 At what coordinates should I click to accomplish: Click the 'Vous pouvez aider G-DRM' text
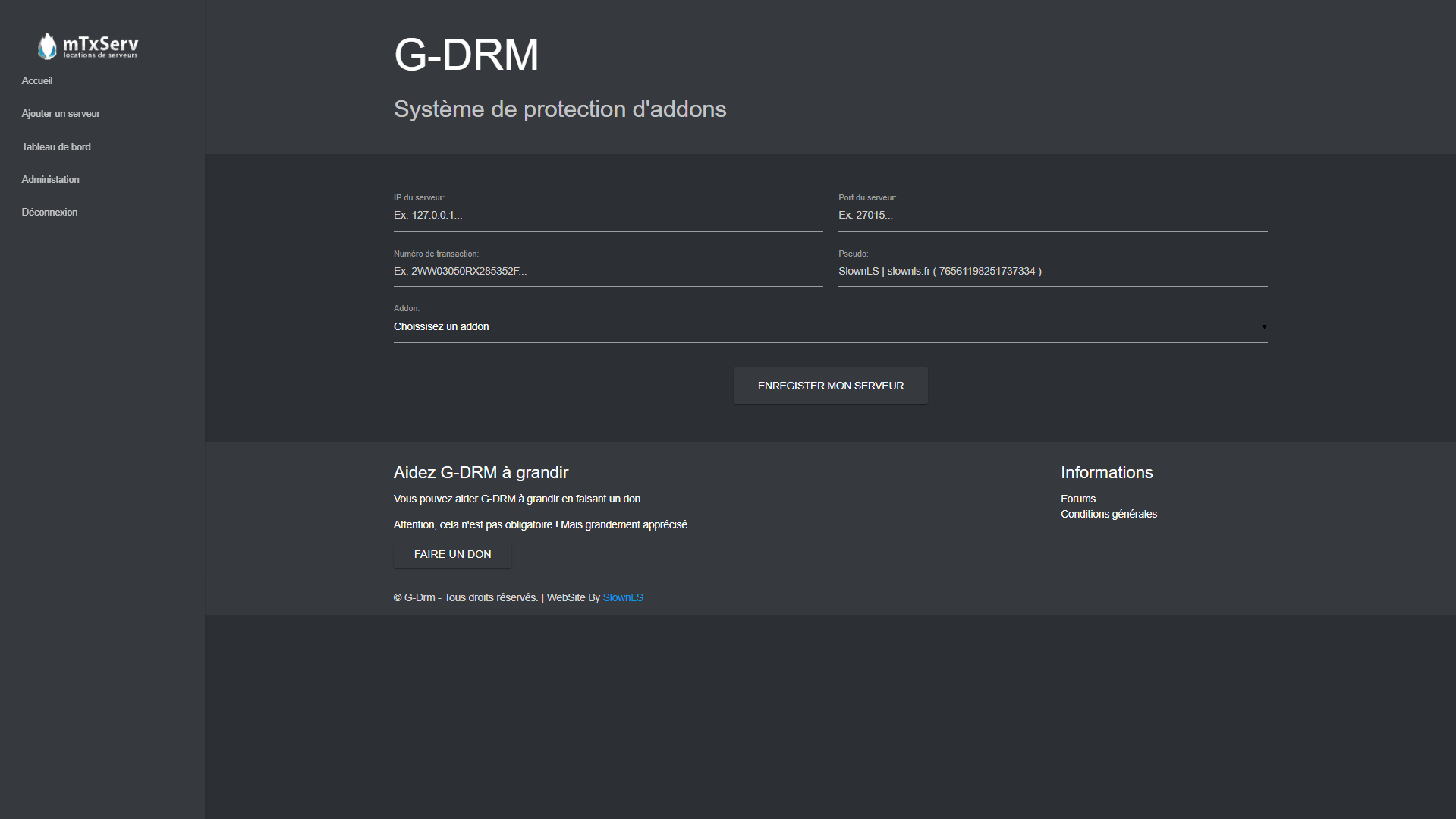point(517,499)
